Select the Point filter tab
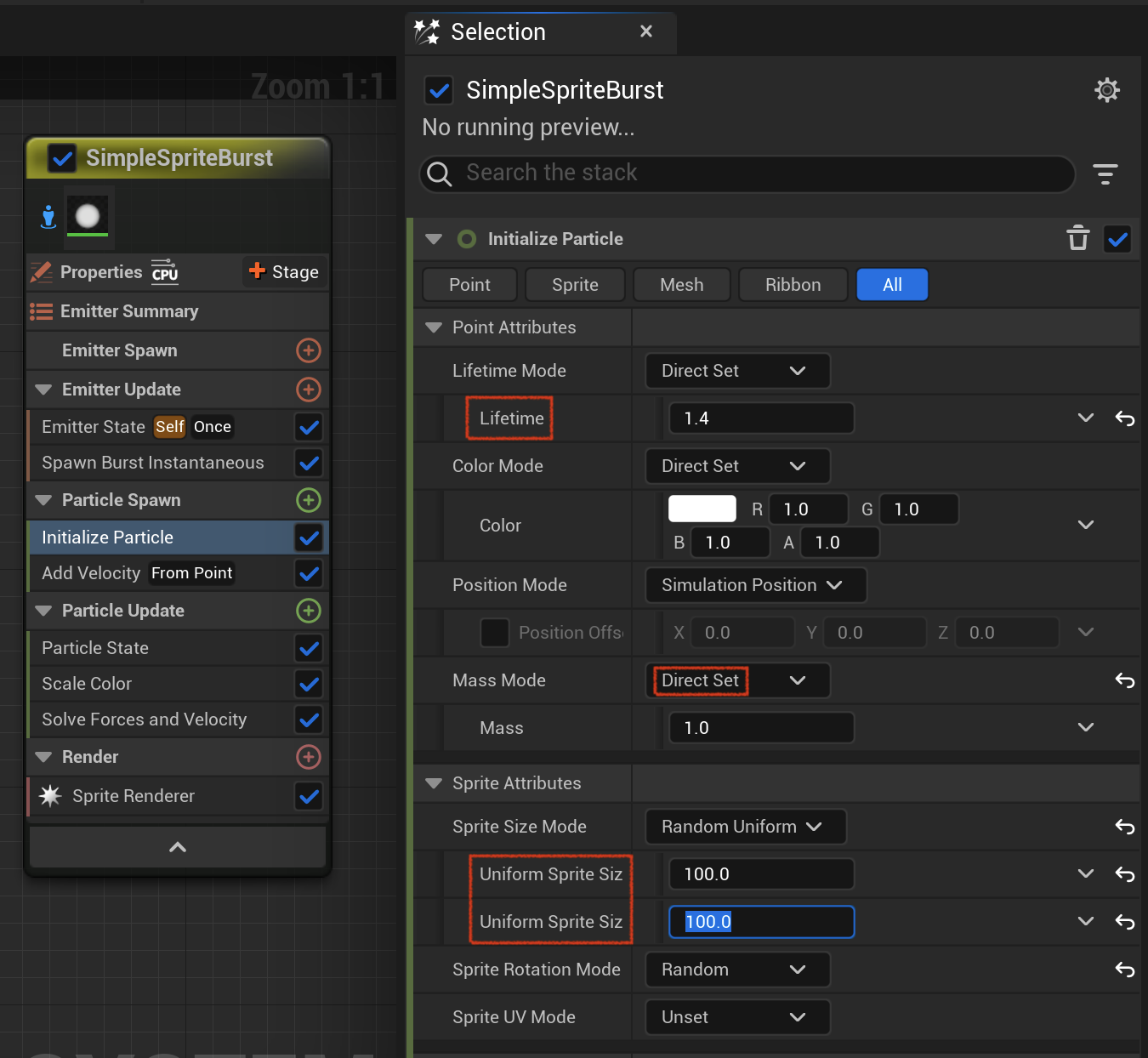Viewport: 1148px width, 1058px height. click(x=469, y=284)
